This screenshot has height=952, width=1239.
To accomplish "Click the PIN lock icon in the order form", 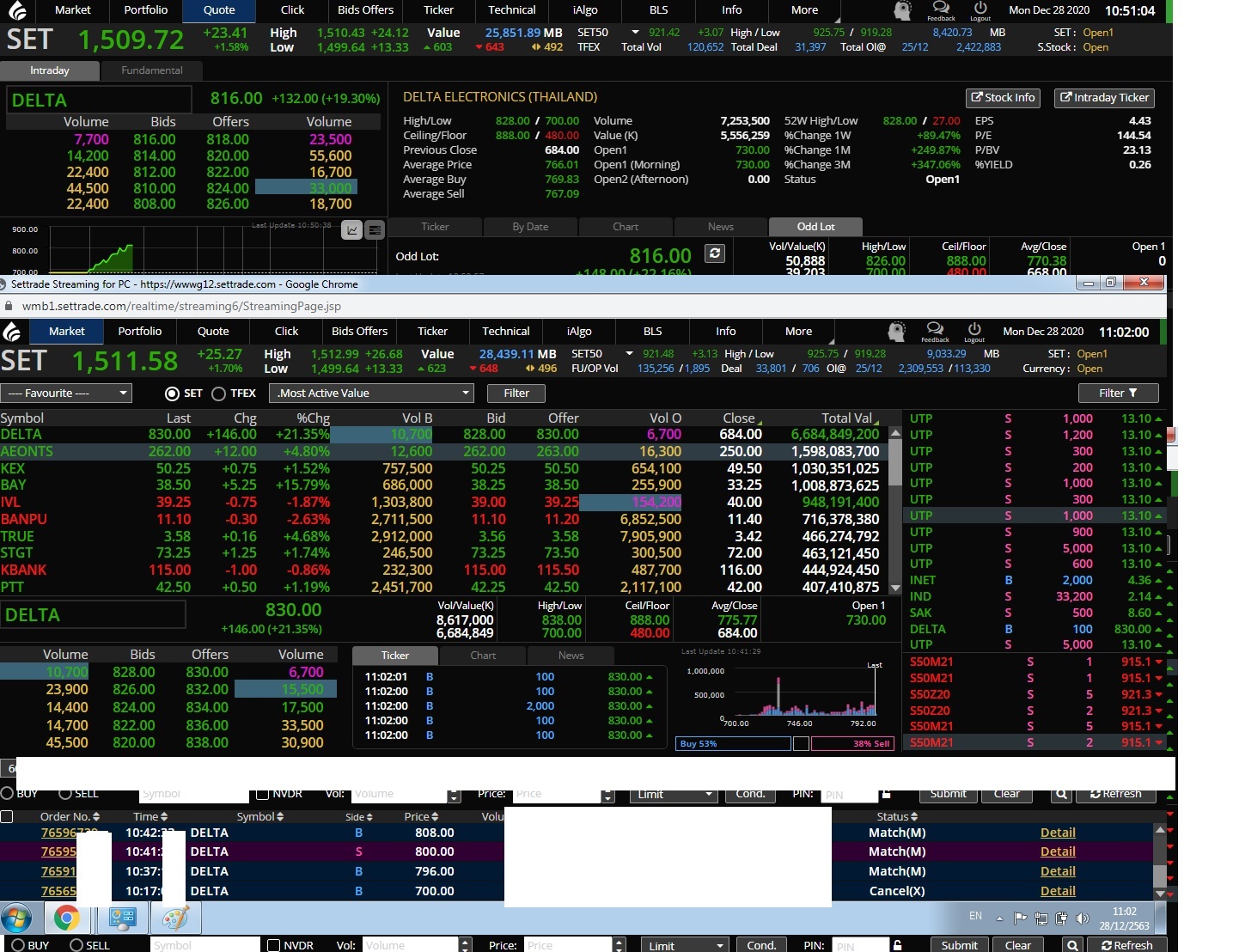I will 886,794.
